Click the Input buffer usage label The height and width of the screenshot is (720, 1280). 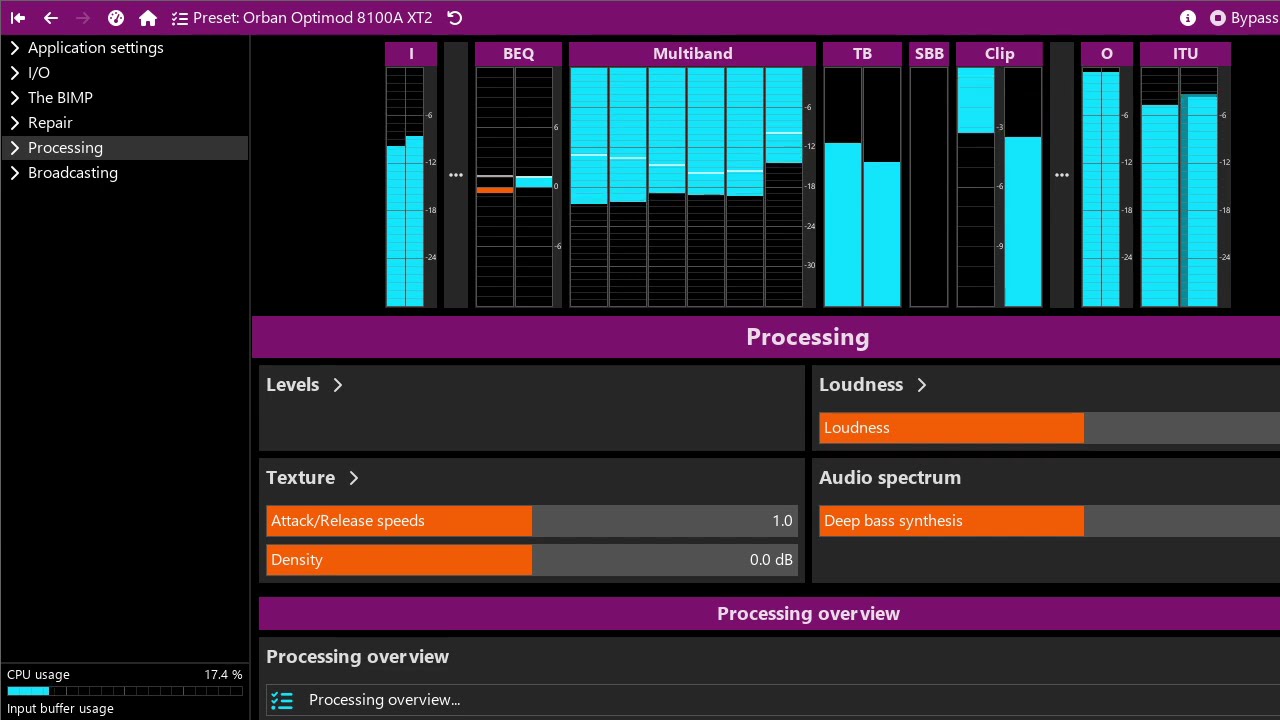pos(60,709)
